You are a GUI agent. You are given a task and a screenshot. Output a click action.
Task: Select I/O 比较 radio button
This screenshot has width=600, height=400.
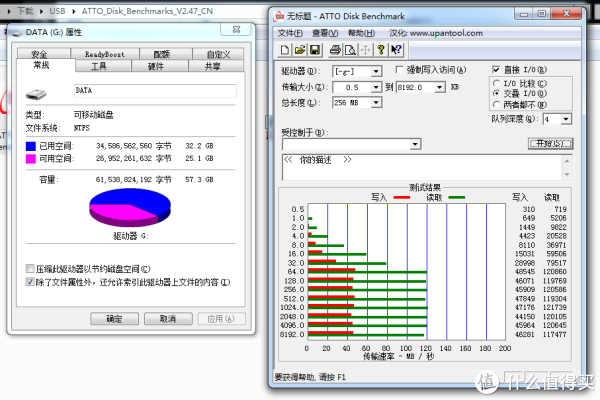pos(496,83)
